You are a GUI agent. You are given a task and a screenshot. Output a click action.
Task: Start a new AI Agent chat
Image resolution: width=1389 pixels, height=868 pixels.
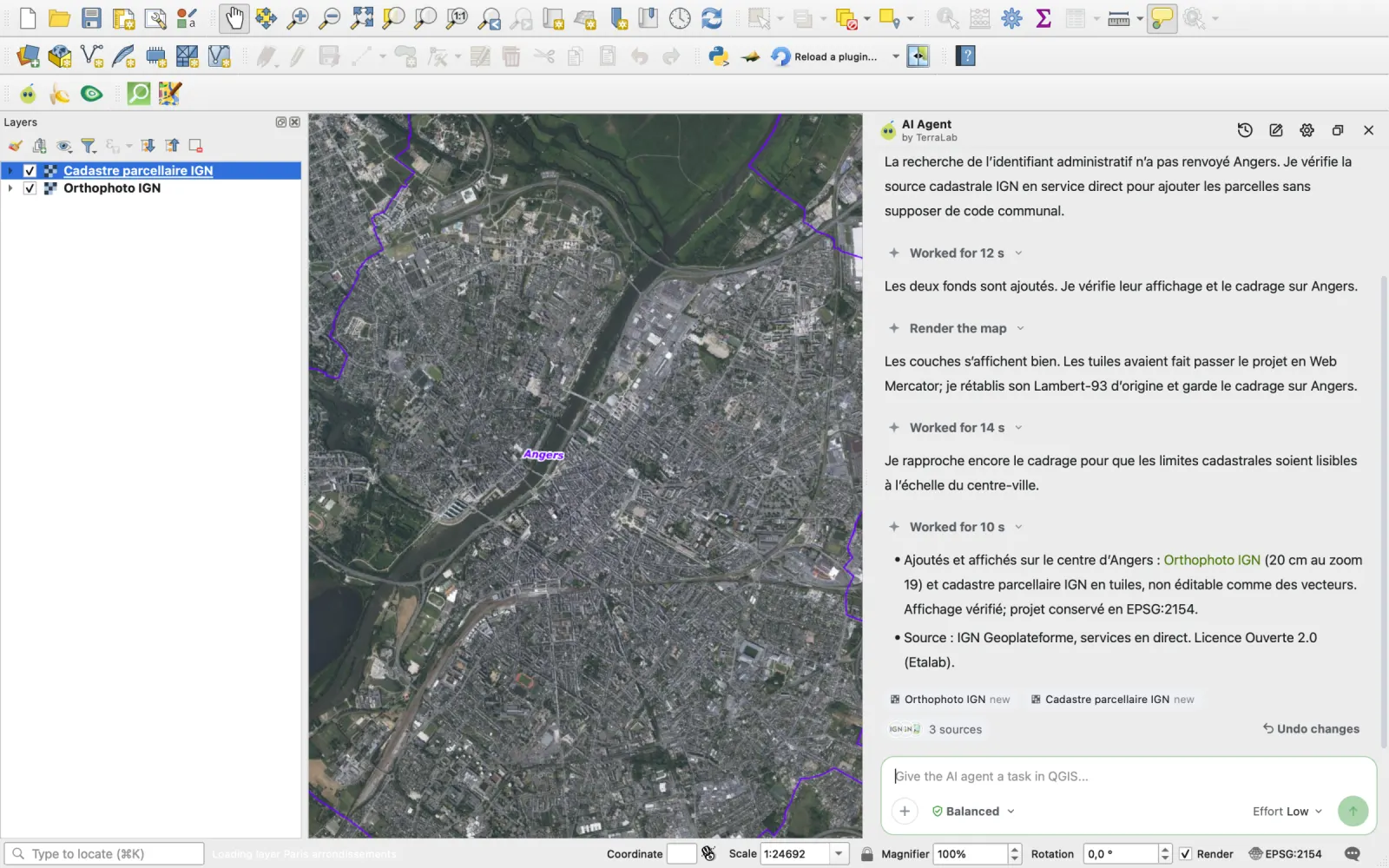(x=1276, y=130)
